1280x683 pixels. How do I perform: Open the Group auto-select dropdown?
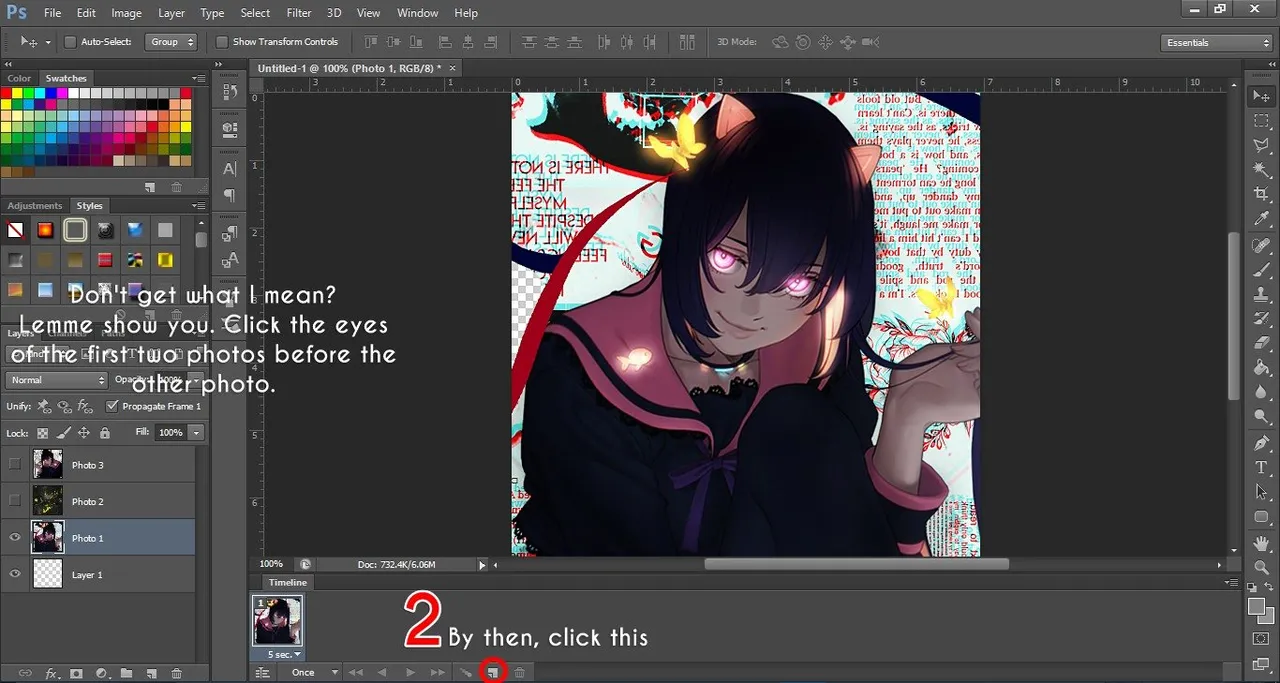[x=172, y=42]
